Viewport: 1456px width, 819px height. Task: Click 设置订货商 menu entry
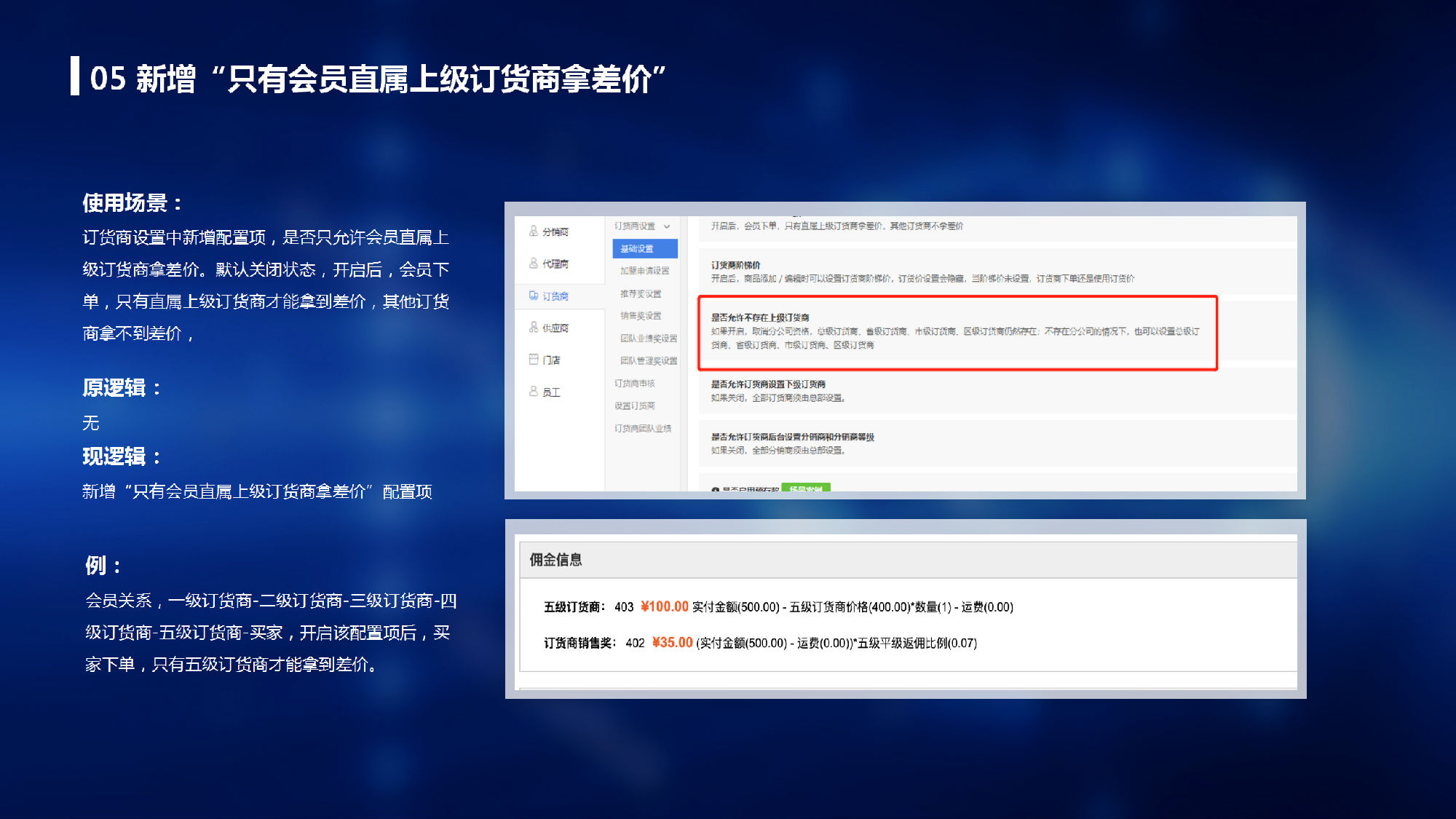(x=635, y=406)
